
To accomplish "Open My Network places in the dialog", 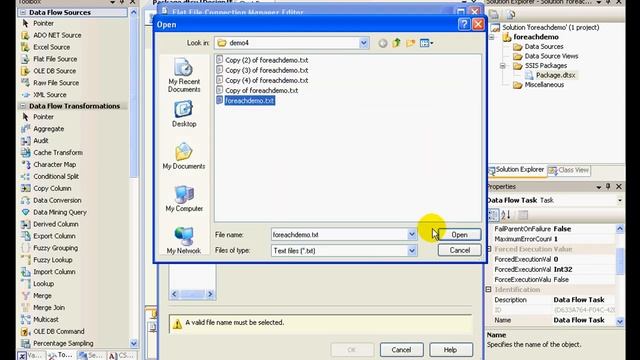I will click(184, 241).
